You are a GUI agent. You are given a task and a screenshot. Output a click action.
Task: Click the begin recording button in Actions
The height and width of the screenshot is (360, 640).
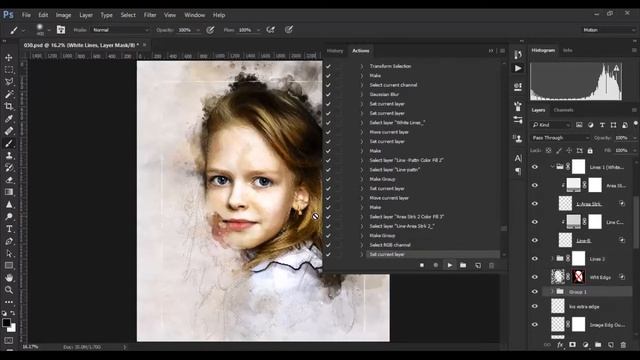coord(436,265)
